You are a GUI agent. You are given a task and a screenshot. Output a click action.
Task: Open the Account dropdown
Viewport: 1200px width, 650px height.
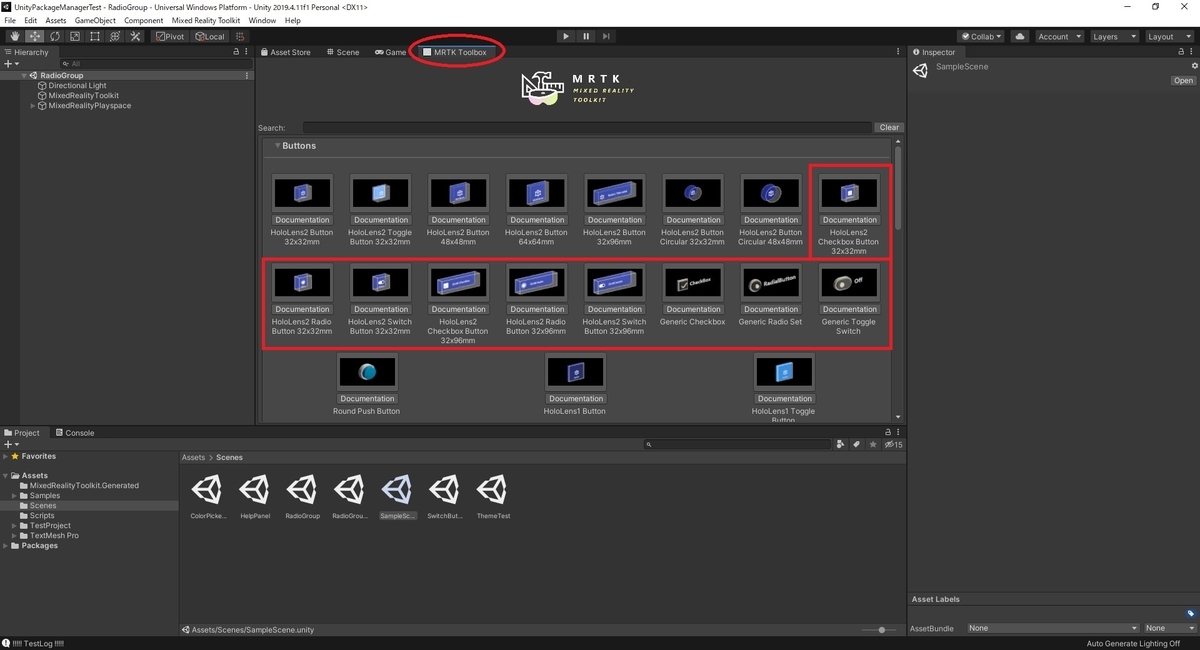click(1059, 36)
